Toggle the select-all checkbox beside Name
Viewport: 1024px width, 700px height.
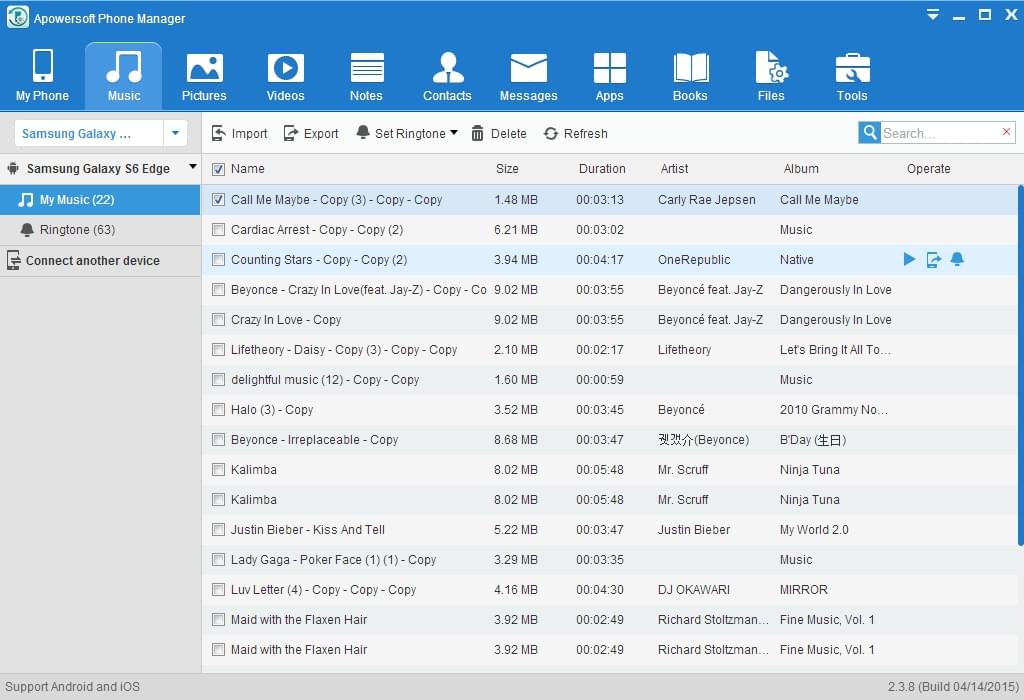[219, 169]
